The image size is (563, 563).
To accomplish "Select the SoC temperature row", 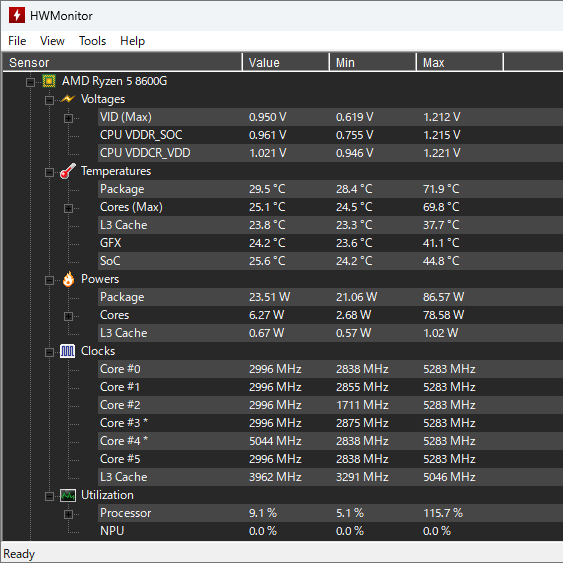I will click(330, 261).
